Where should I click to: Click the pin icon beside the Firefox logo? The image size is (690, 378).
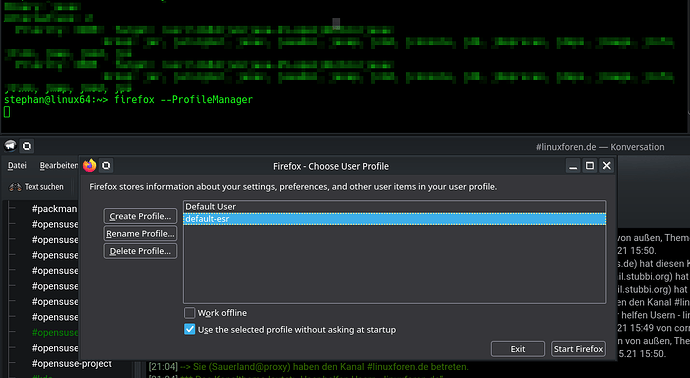(106, 165)
